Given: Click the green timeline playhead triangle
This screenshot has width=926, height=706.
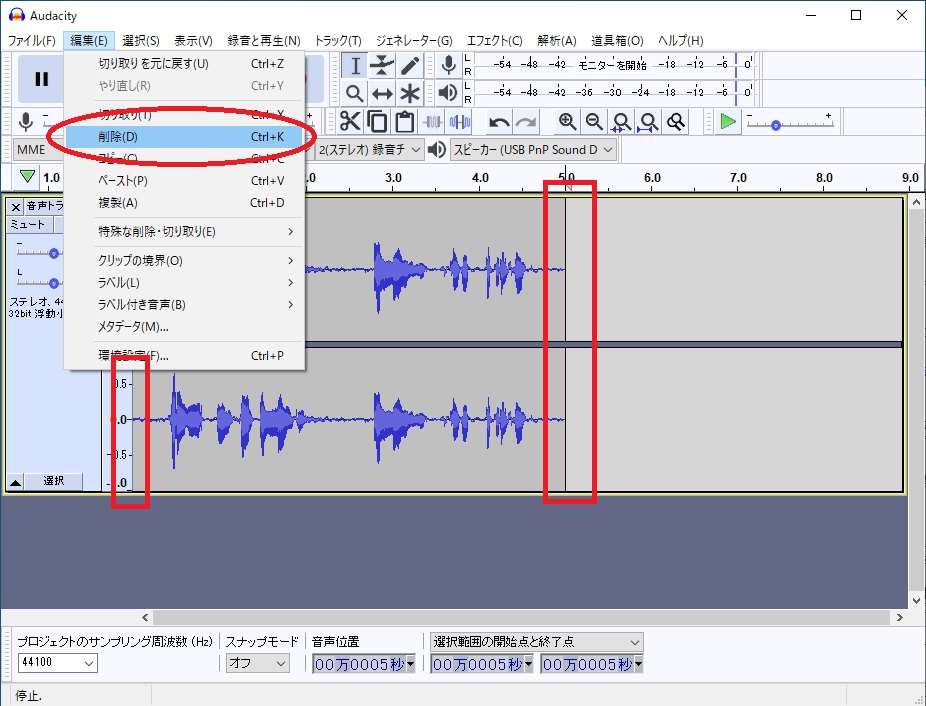Looking at the screenshot, I should pos(27,176).
